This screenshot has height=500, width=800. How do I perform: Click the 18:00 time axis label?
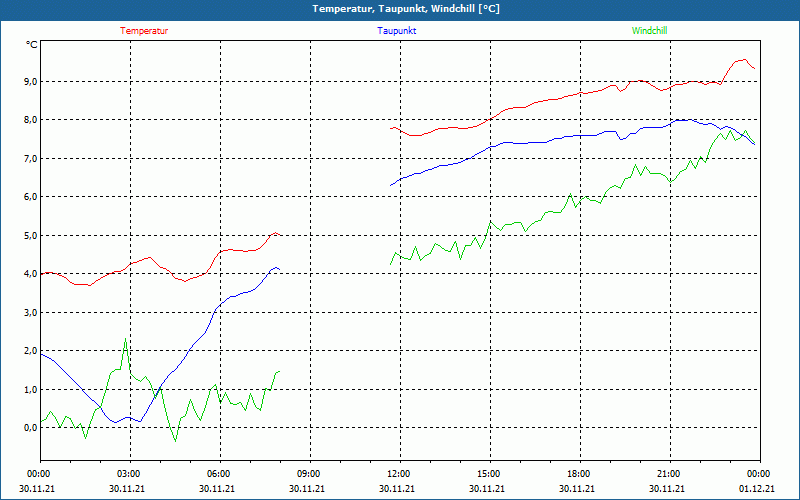coord(578,474)
